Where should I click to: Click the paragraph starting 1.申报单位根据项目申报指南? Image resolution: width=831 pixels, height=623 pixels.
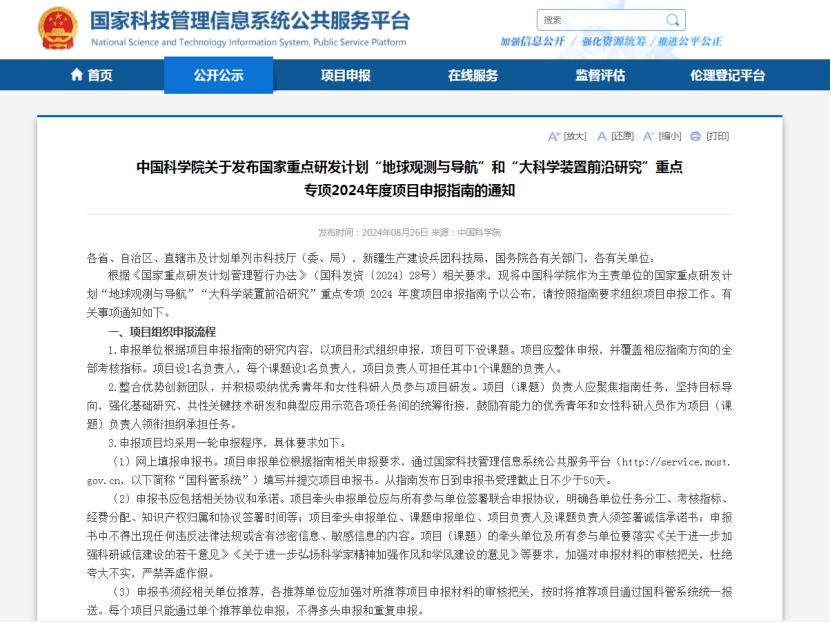click(x=409, y=359)
